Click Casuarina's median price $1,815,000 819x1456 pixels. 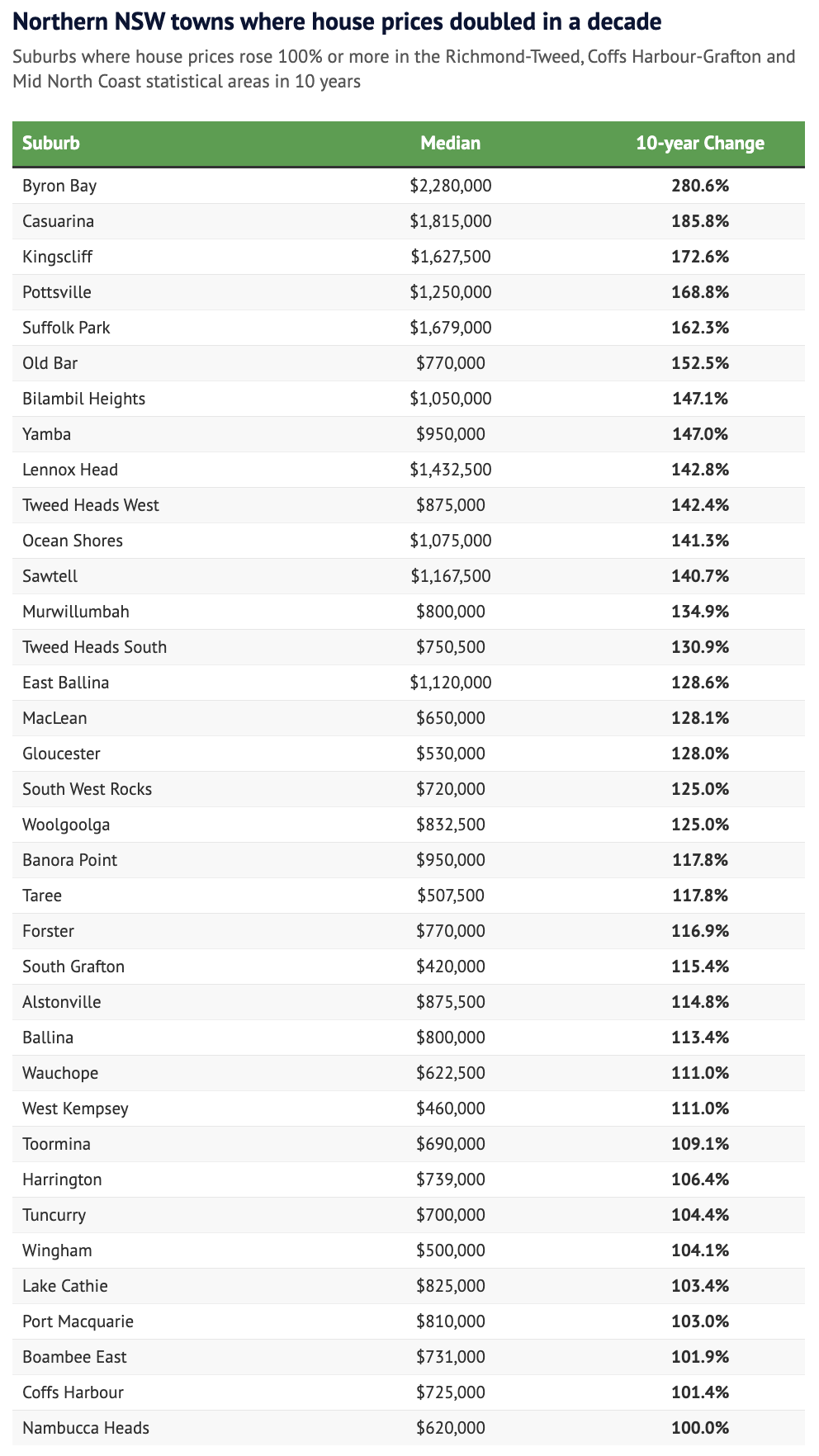click(x=450, y=221)
